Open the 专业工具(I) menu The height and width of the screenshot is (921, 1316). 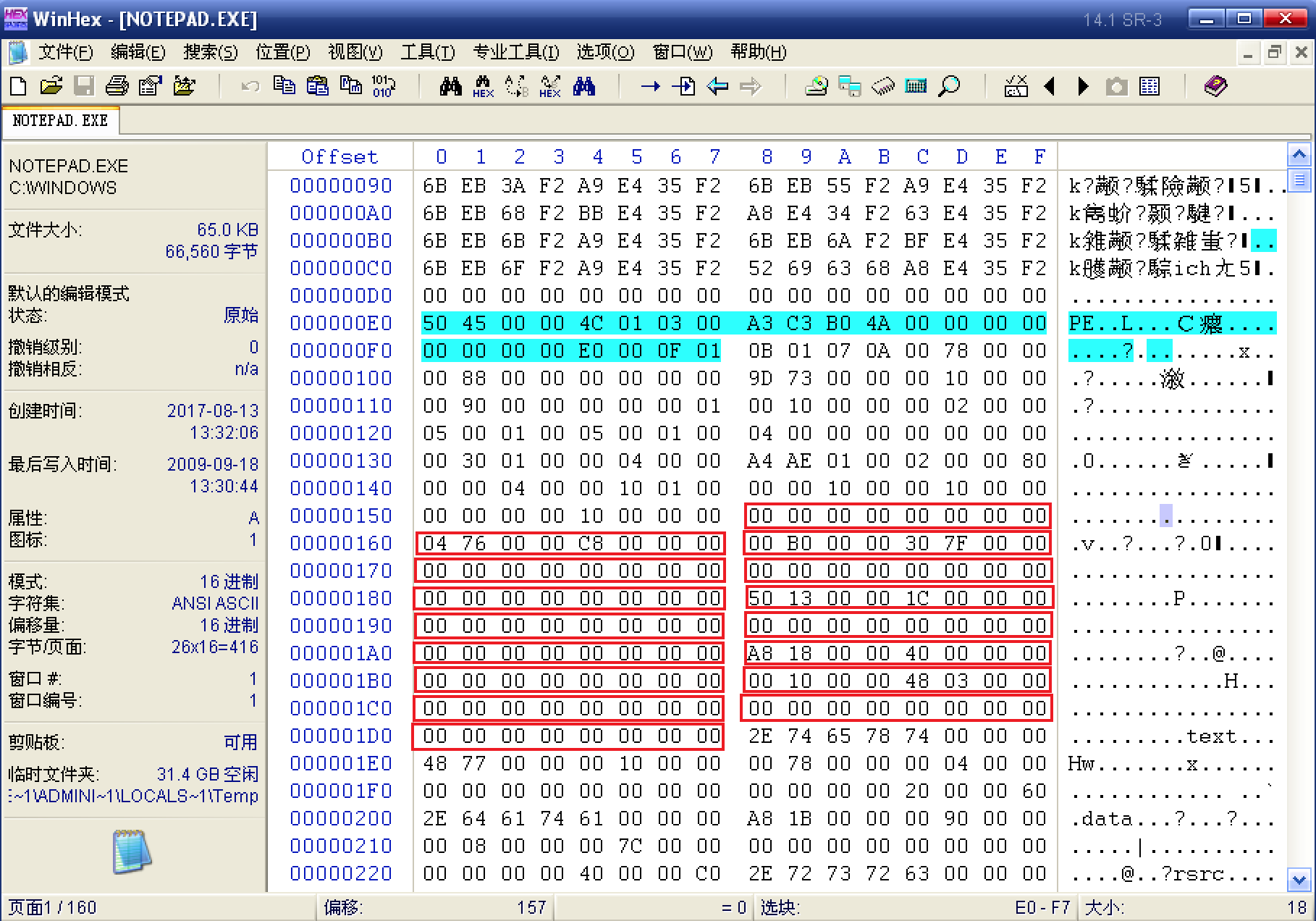tap(515, 52)
